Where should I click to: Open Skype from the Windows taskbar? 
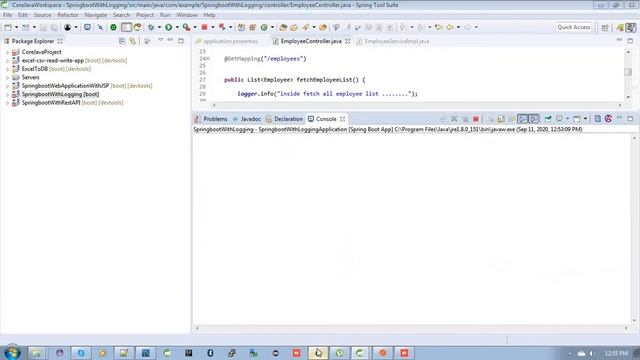coord(81,353)
